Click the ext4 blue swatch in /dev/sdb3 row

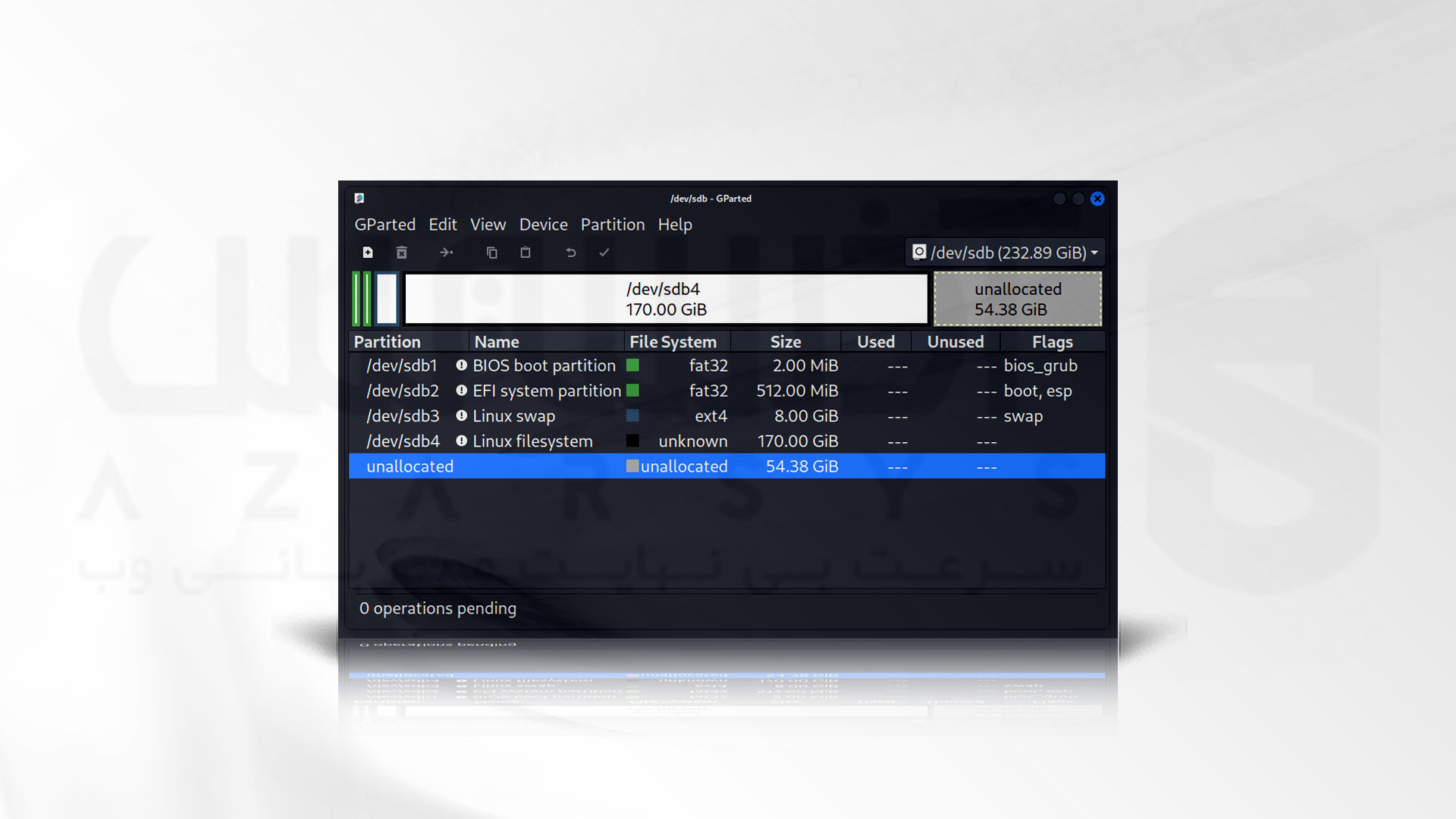tap(632, 416)
